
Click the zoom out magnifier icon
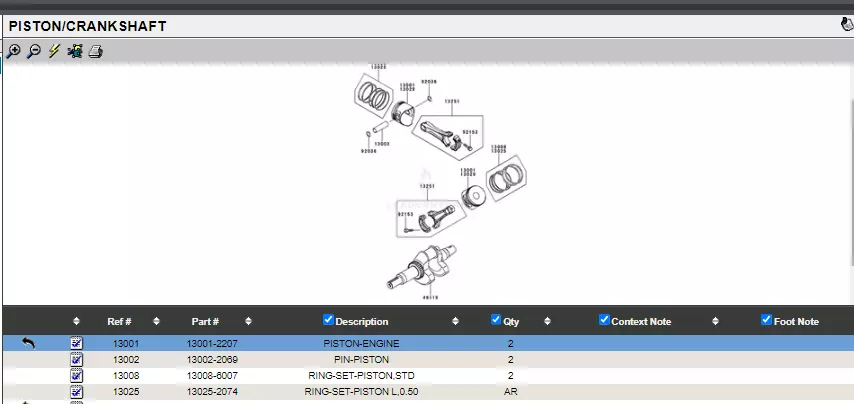(x=33, y=52)
